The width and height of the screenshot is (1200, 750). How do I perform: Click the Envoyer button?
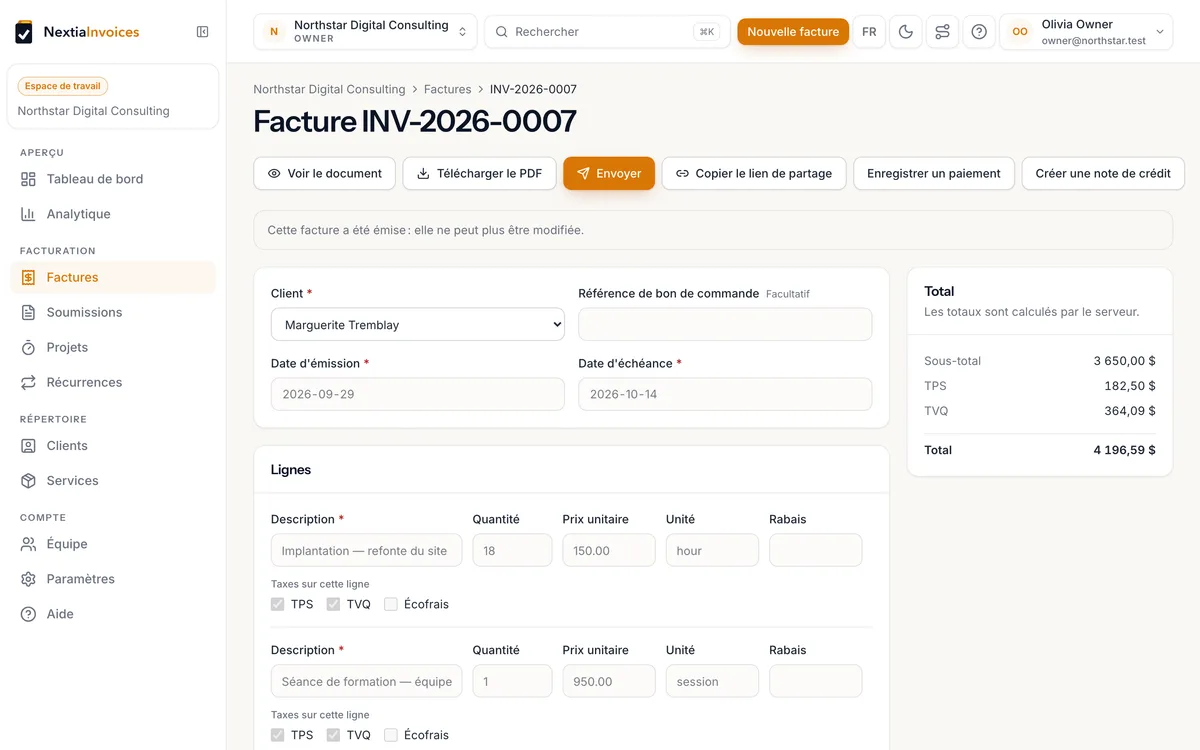[x=609, y=173]
